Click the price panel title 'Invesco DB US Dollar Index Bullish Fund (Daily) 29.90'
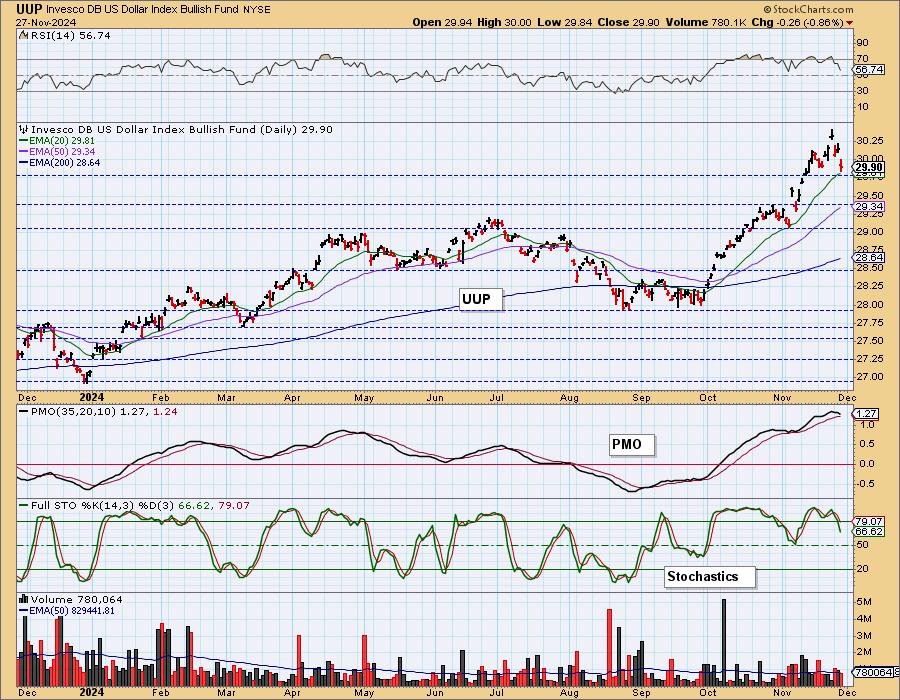Viewport: 900px width, 700px height. [x=181, y=130]
